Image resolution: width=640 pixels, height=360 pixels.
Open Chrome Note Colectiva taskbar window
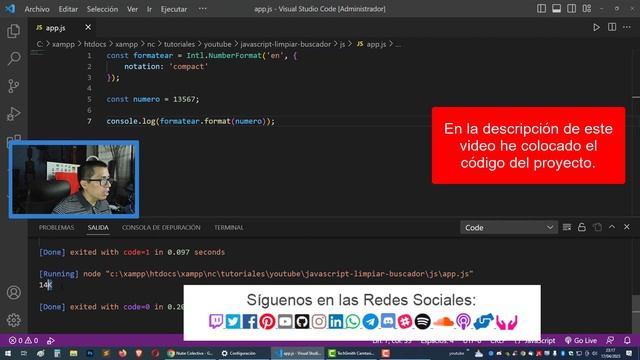coord(190,353)
